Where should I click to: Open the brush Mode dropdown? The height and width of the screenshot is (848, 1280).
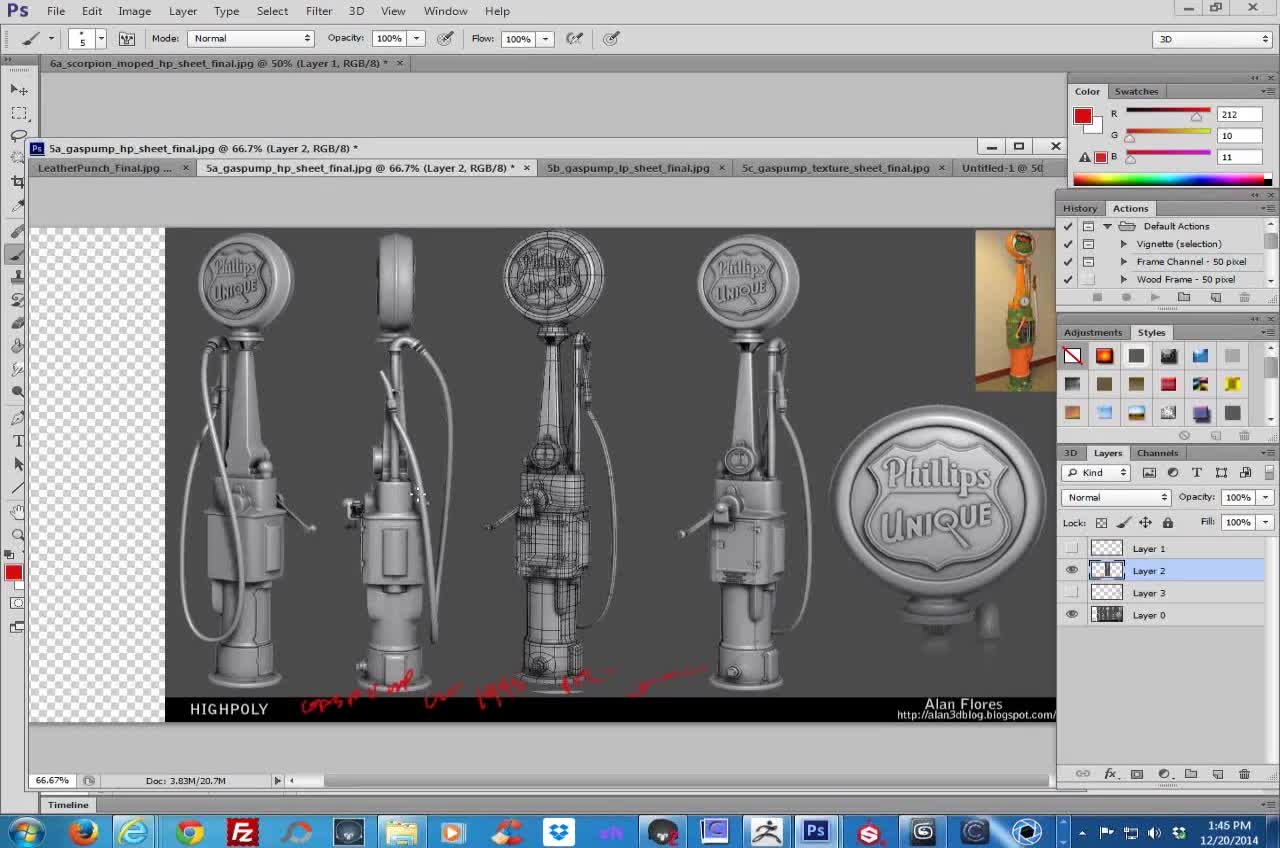[x=250, y=38]
